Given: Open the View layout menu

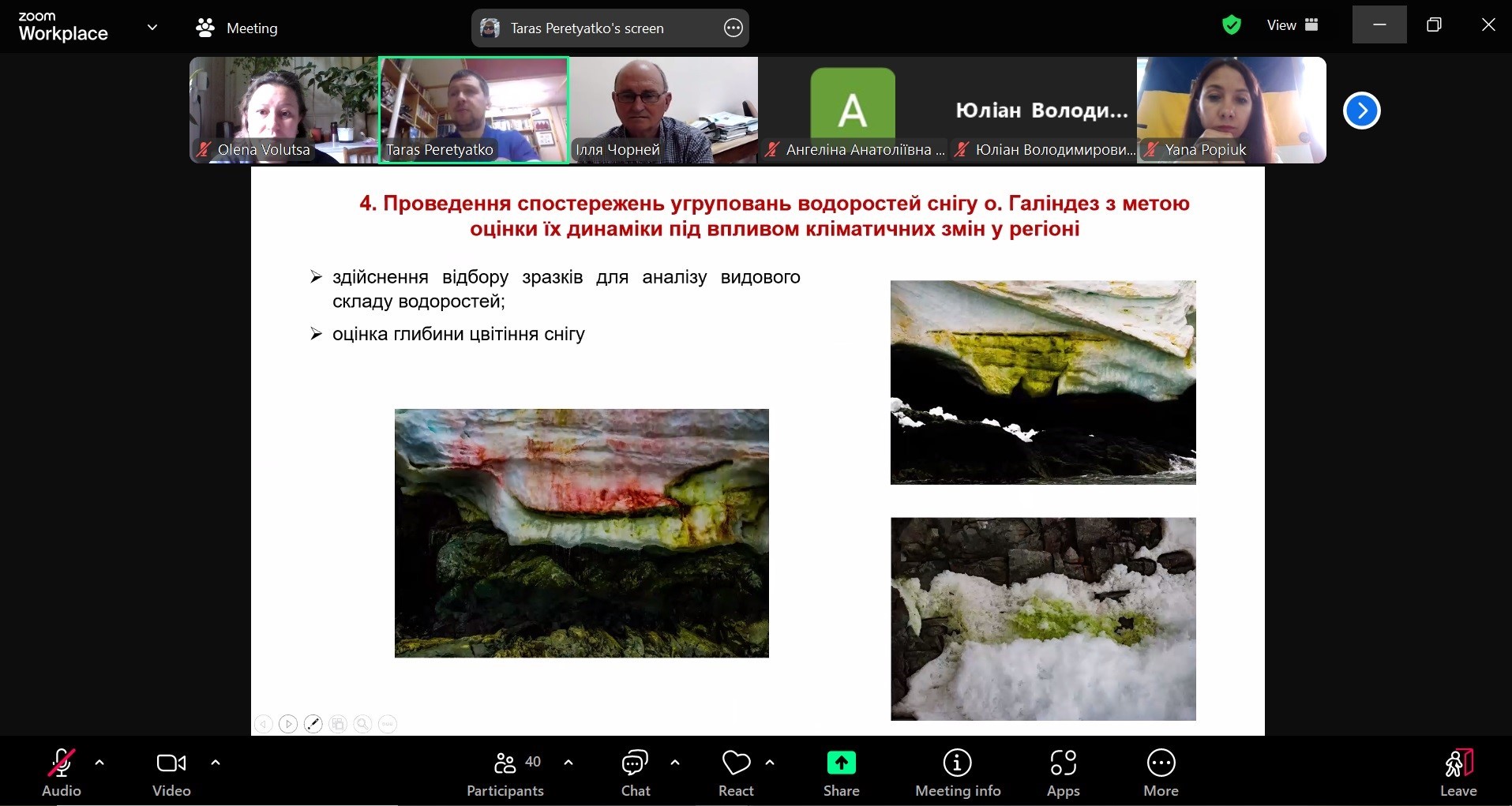Looking at the screenshot, I should click(x=1293, y=25).
